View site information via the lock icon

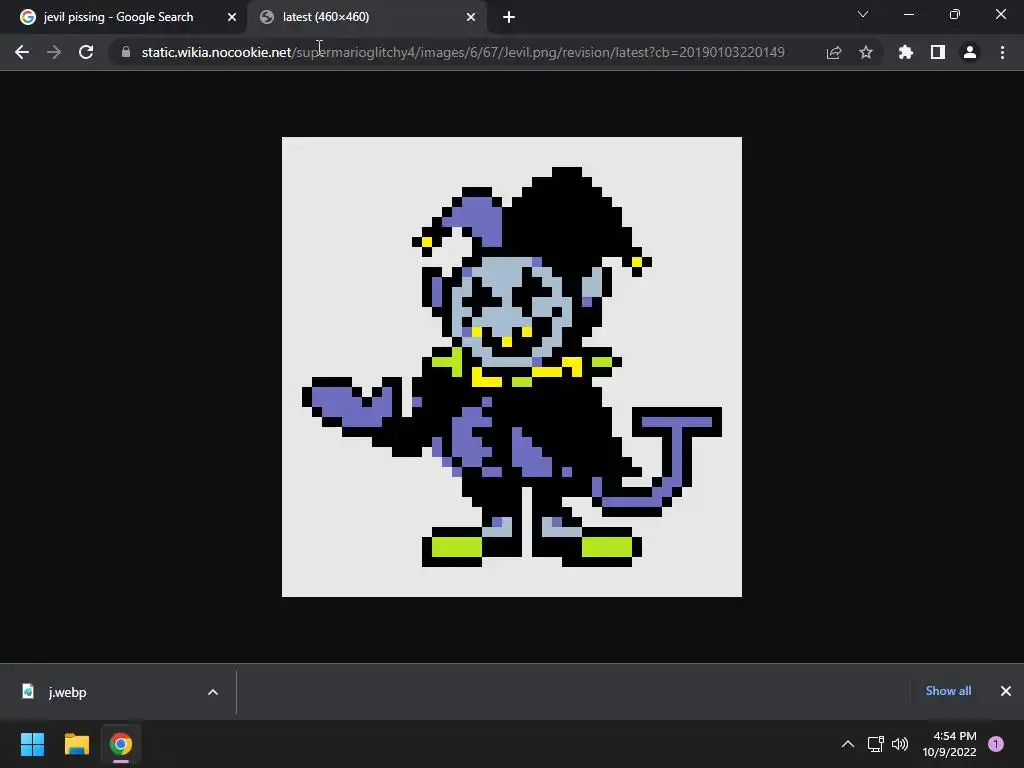[125, 52]
